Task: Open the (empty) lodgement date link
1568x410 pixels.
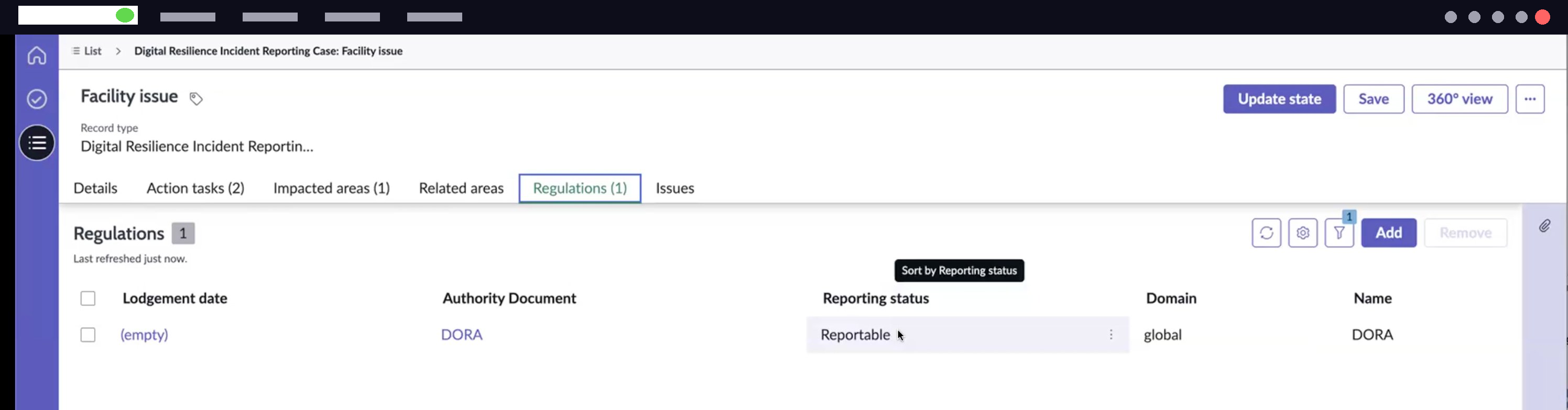Action: tap(144, 335)
